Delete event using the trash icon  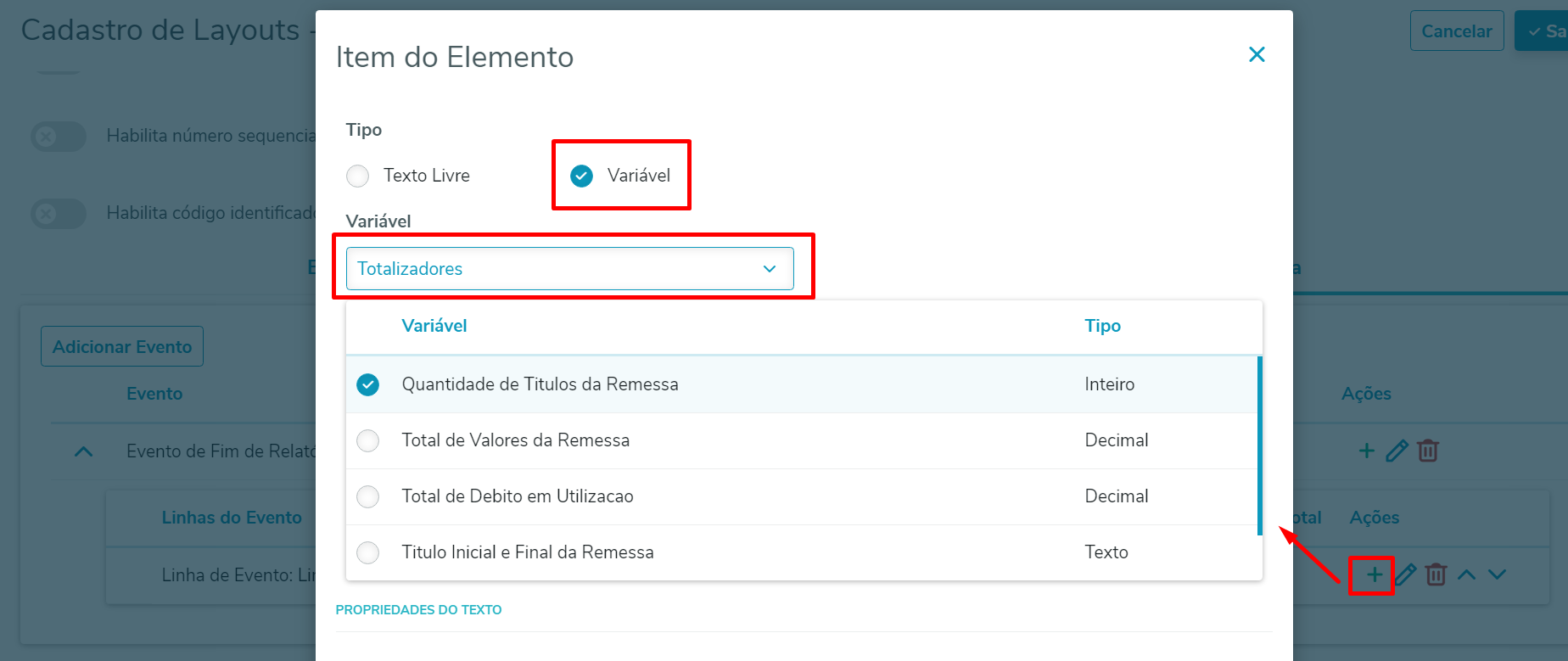pos(1428,451)
